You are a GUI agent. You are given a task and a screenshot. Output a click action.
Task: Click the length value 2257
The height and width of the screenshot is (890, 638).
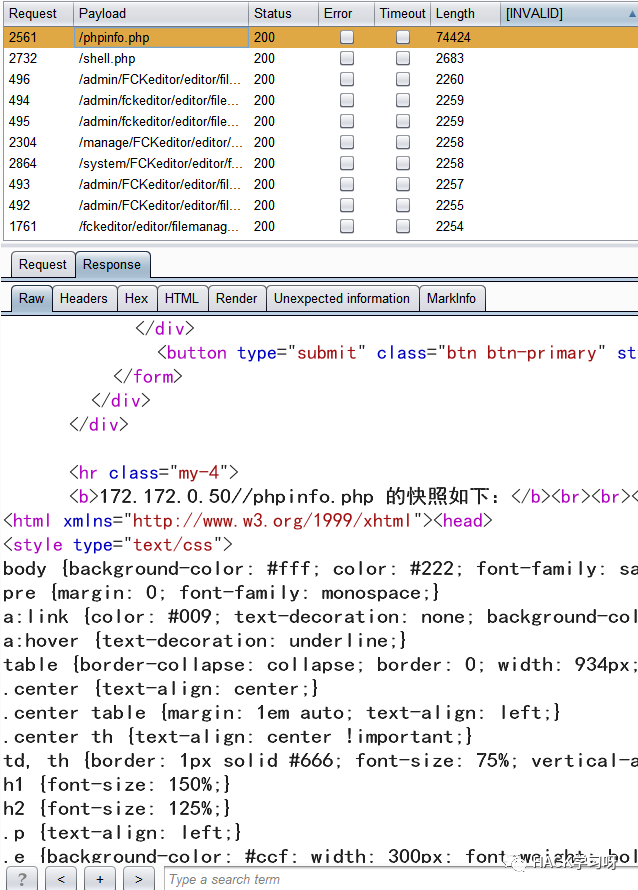click(x=450, y=184)
